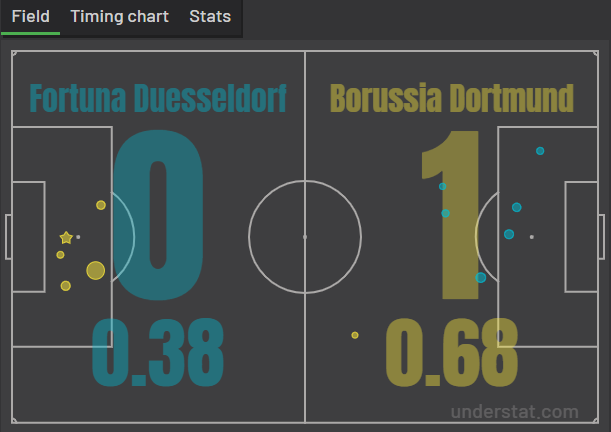Select the Field tab
This screenshot has width=611, height=432.
point(31,17)
